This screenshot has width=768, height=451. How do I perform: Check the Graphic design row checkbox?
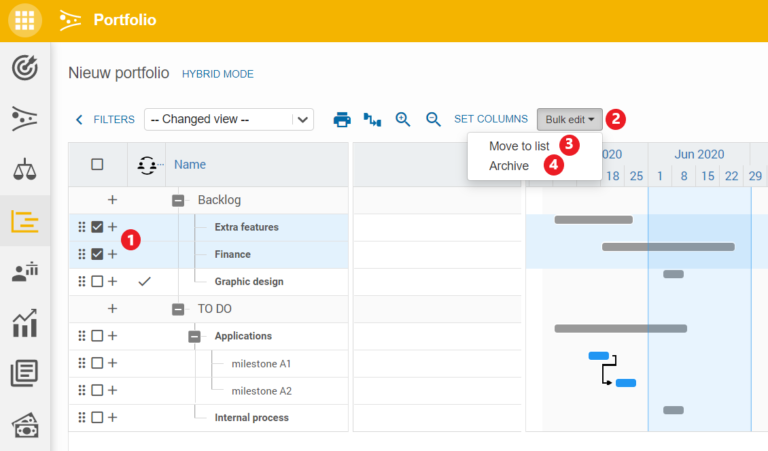click(x=97, y=281)
